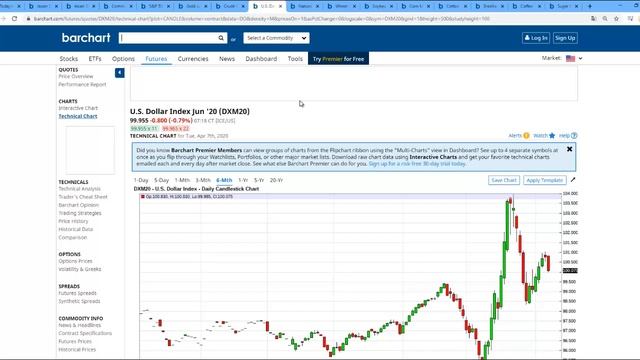The height and width of the screenshot is (360, 640).
Task: Open the Currencies menu
Action: pyautogui.click(x=193, y=59)
